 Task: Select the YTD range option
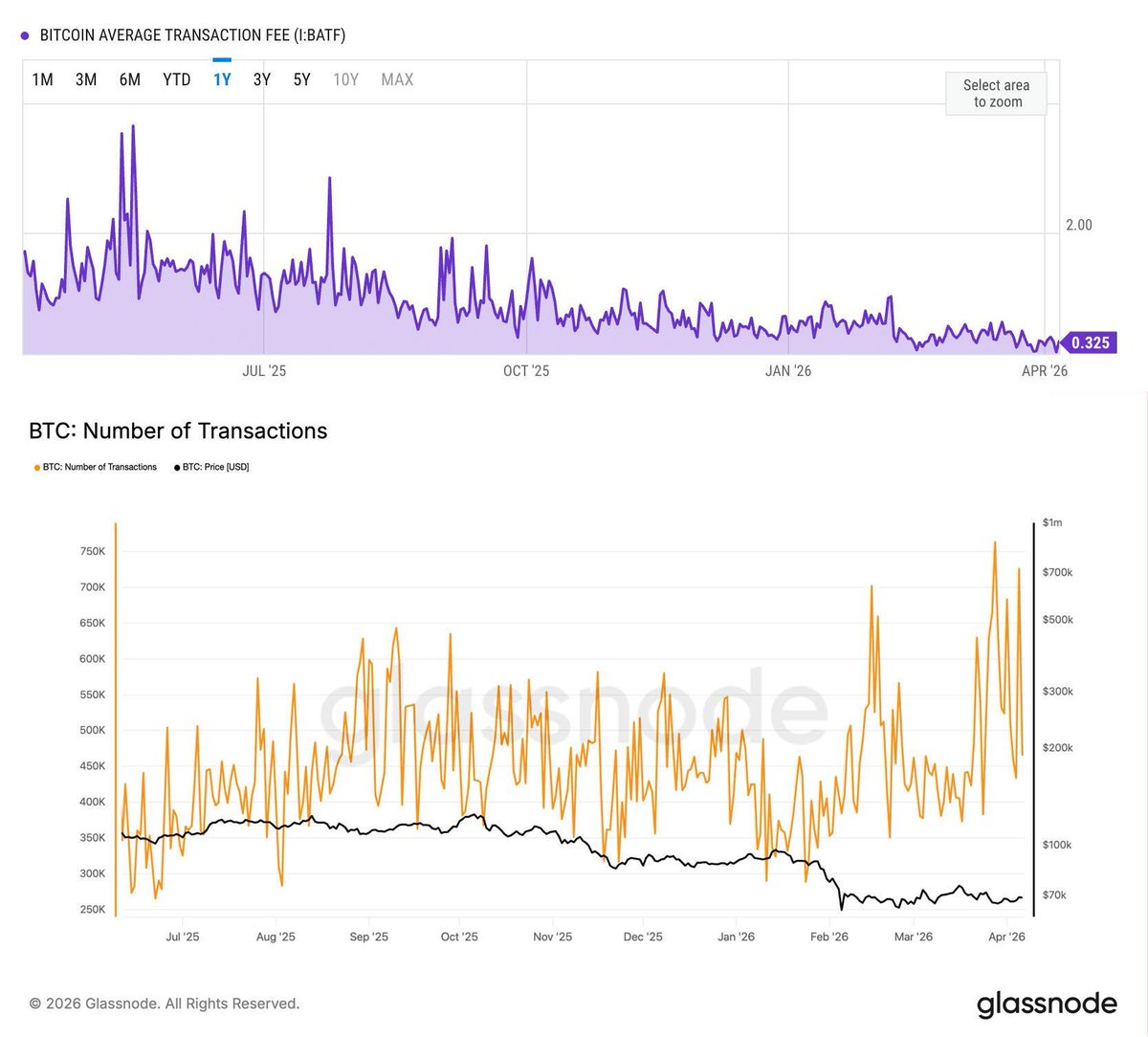tap(177, 79)
